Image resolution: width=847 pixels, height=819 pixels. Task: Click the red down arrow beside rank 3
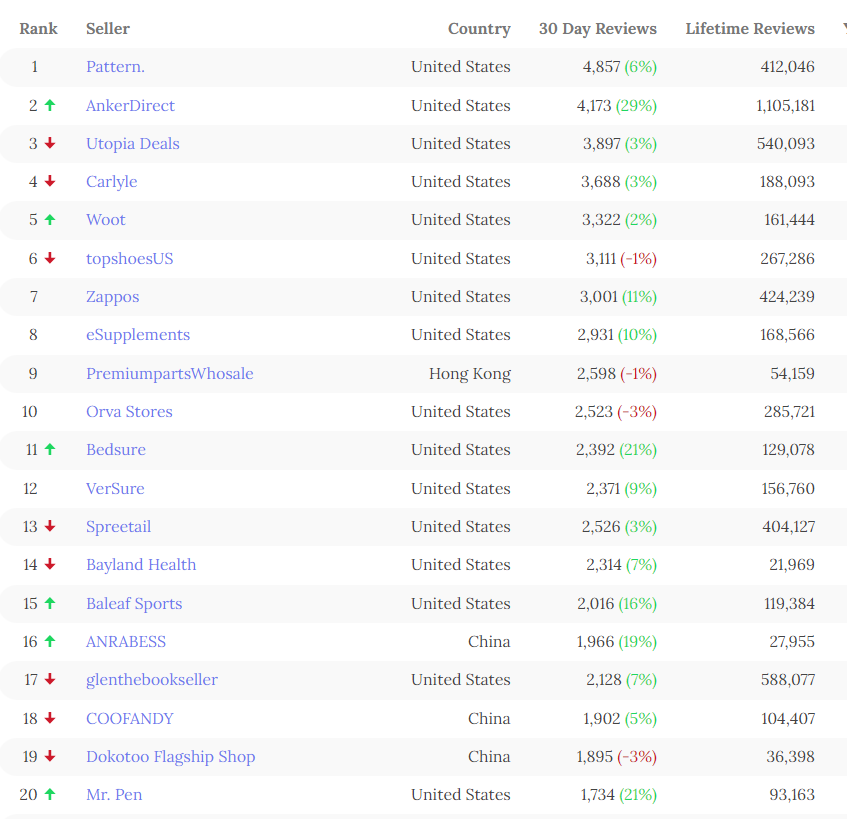50,143
